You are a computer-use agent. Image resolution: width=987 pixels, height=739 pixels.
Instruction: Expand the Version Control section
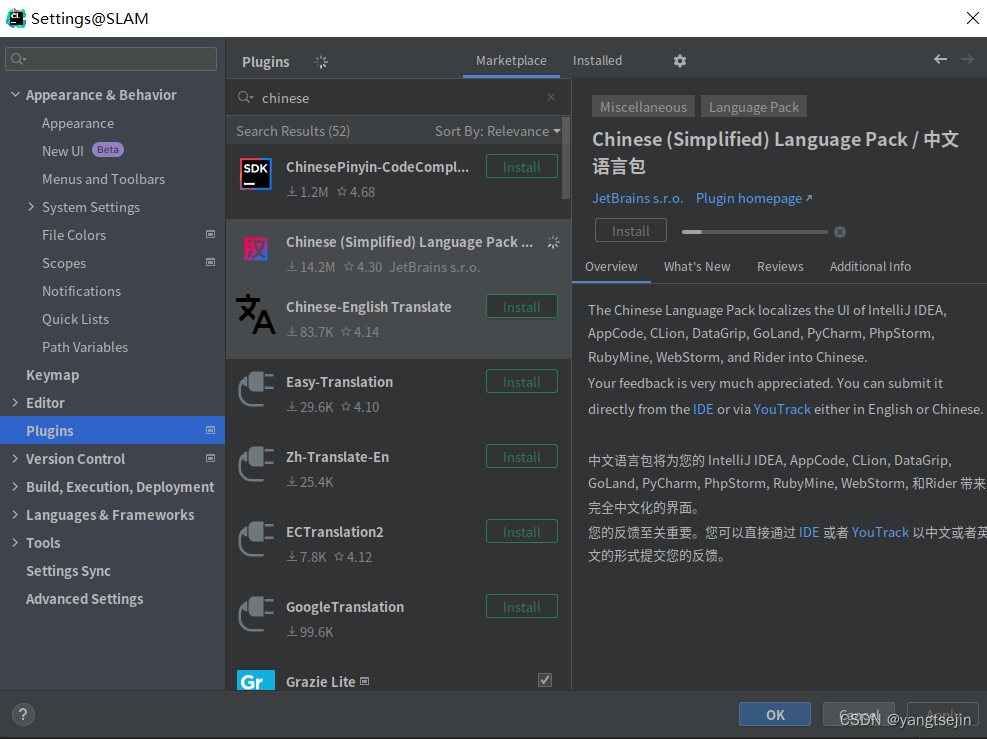pos(15,458)
